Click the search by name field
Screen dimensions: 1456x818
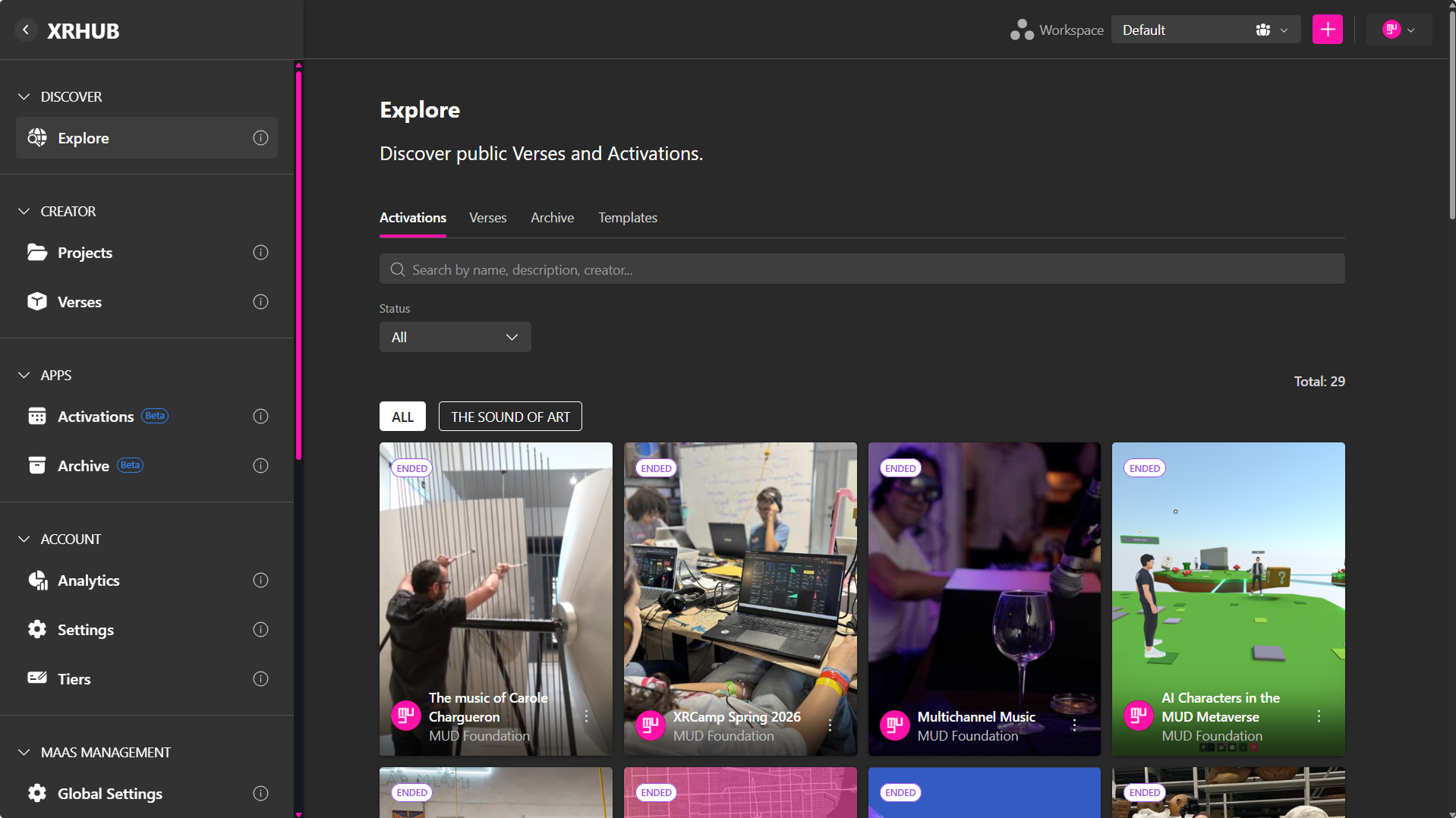point(862,269)
